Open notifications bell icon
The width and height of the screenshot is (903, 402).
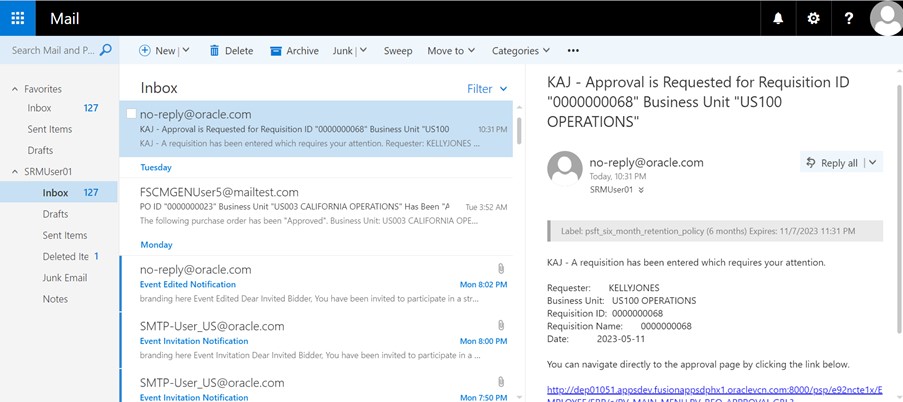pos(778,18)
